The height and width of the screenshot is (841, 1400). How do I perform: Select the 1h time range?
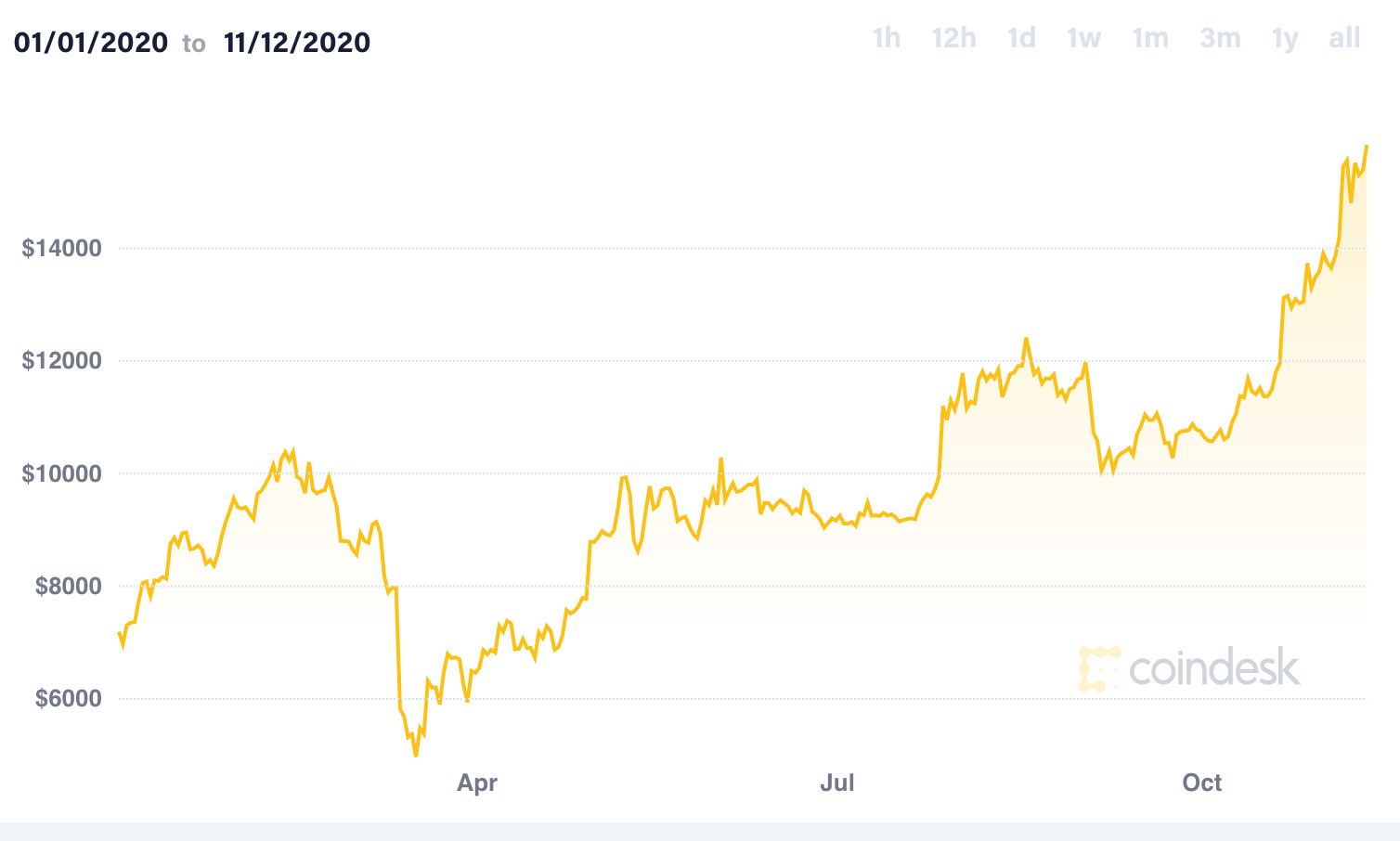887,38
